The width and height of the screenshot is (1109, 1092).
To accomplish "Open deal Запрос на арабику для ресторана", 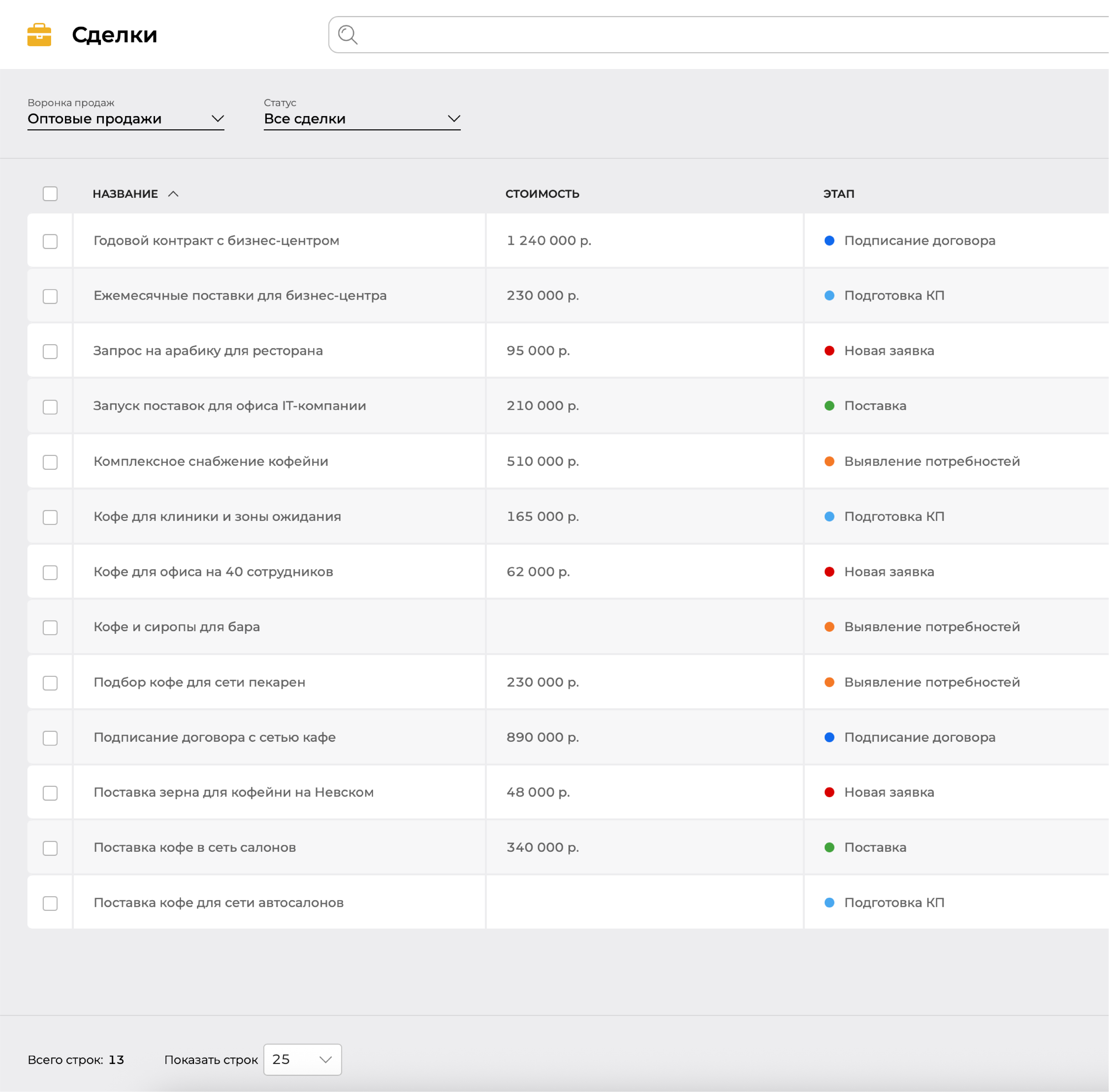I will pos(208,351).
